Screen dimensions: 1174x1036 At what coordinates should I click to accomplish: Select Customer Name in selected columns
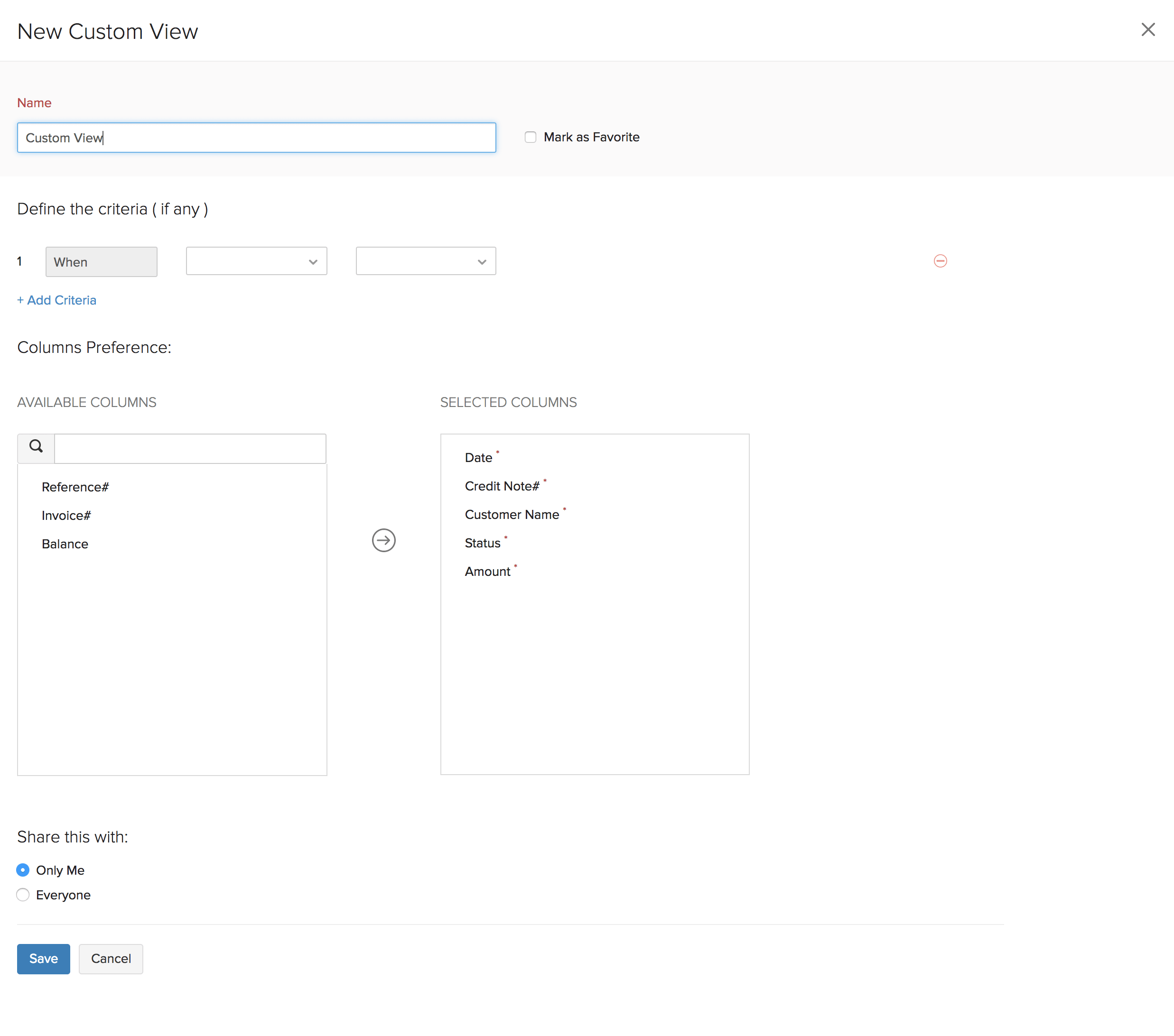tap(511, 515)
